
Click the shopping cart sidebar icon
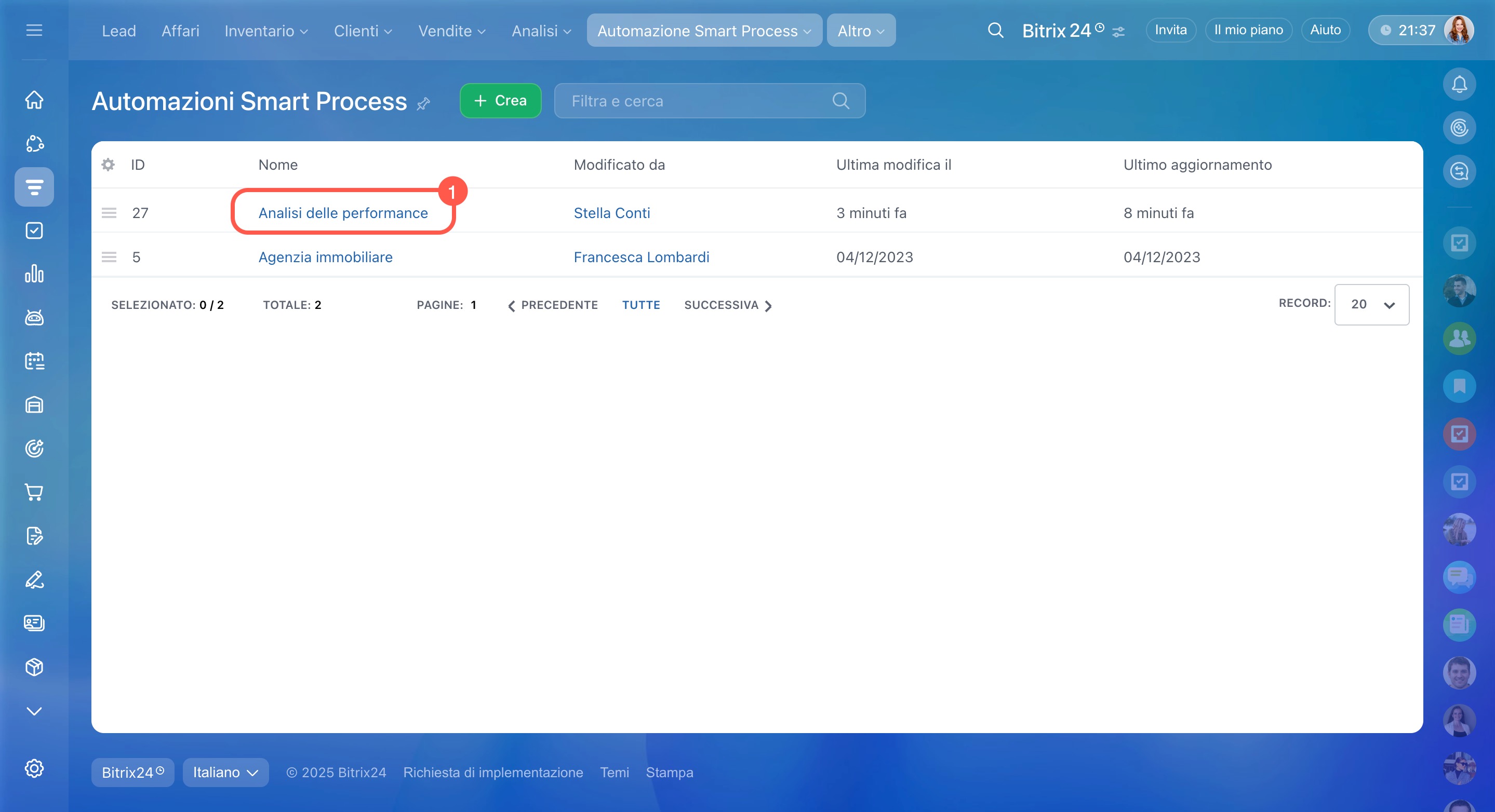click(x=34, y=492)
